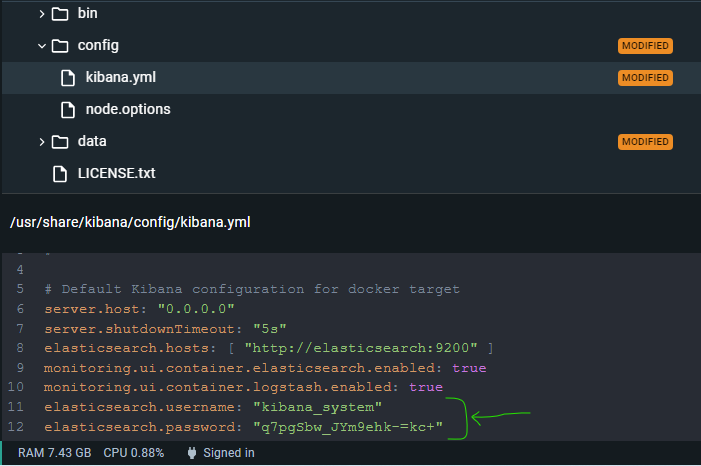Click the config folder icon
The image size is (701, 466).
(x=60, y=46)
